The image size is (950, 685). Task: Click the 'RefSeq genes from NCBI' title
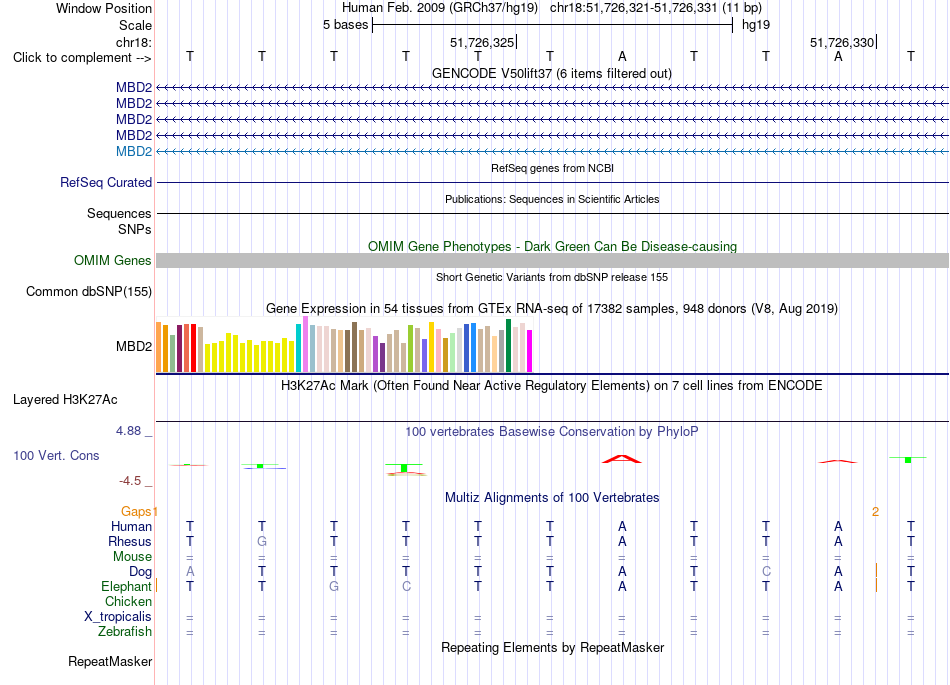(x=552, y=168)
